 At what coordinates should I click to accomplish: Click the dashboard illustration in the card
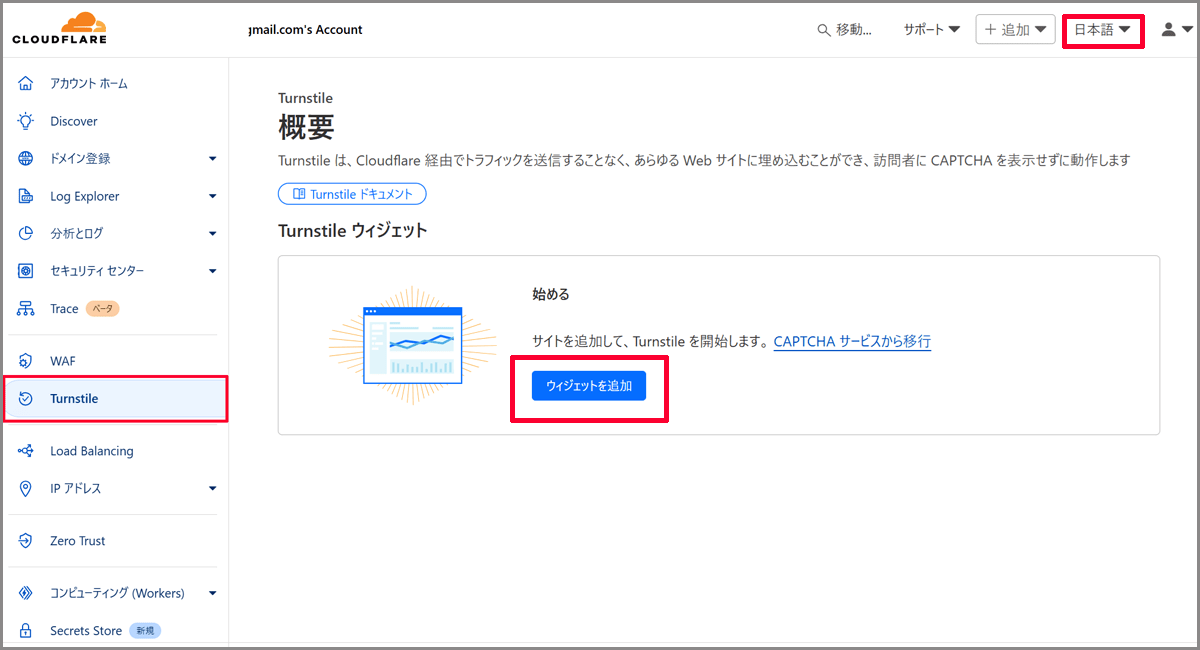[x=412, y=345]
